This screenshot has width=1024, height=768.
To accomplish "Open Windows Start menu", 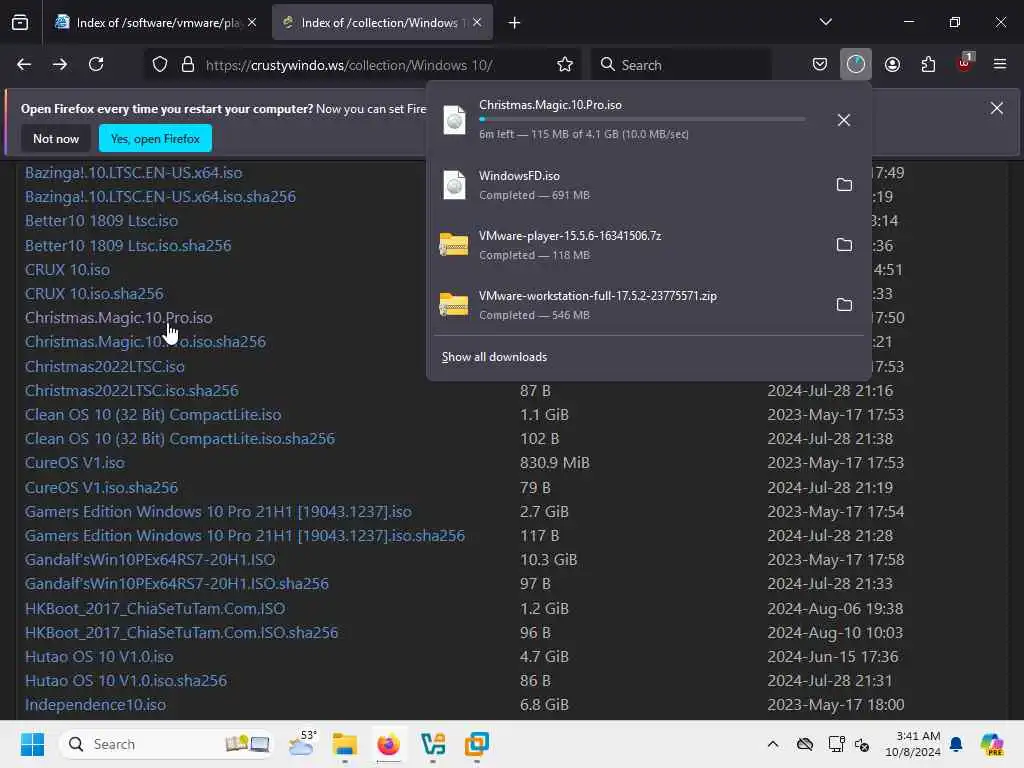I will 32,744.
